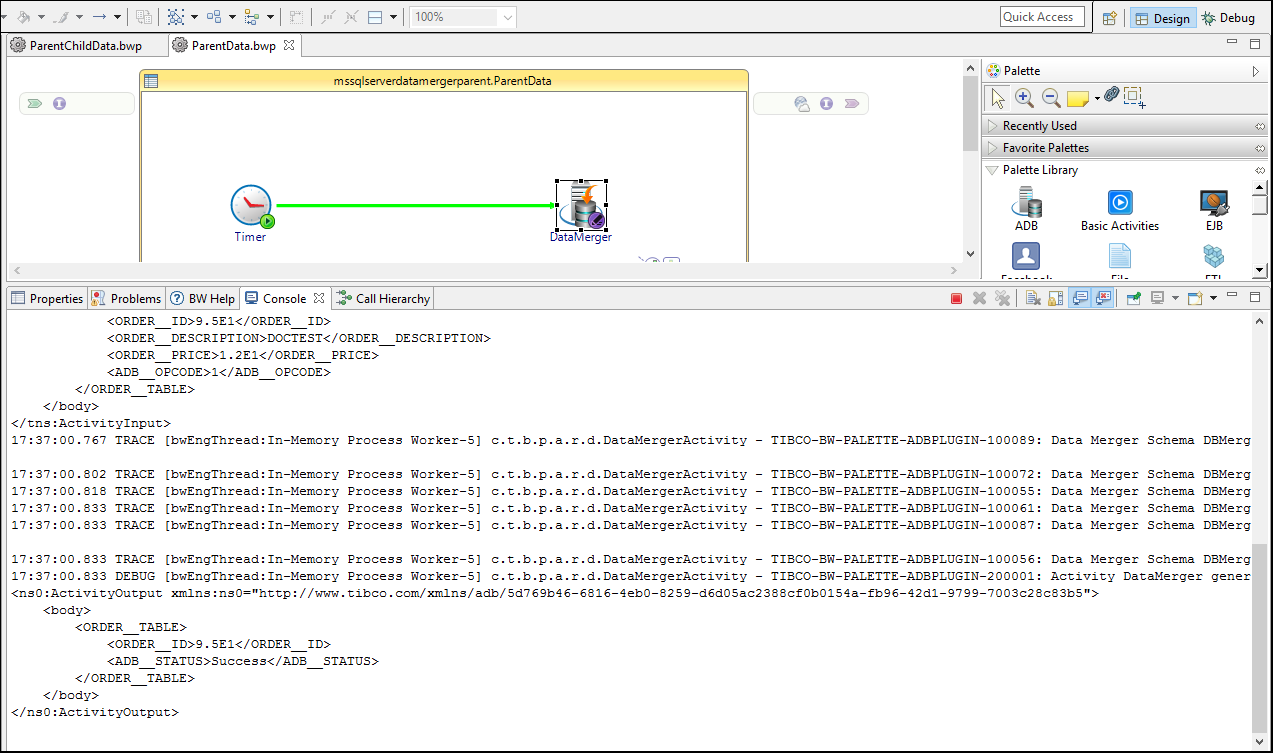This screenshot has width=1273, height=753.
Task: Open the ADB palette icon
Action: (x=1026, y=203)
